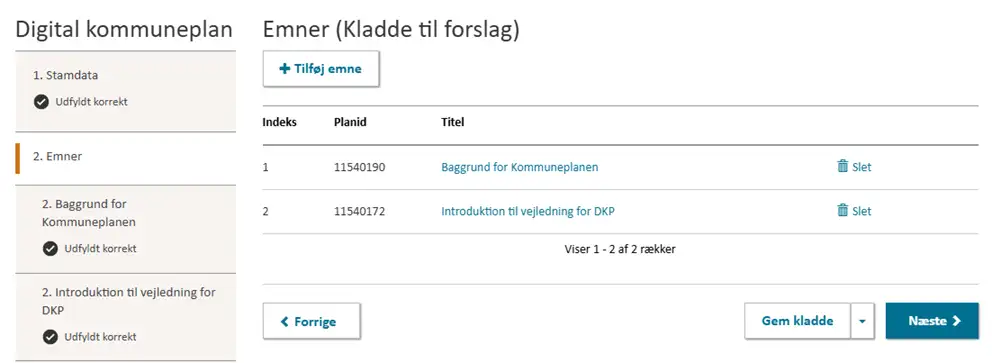The width and height of the screenshot is (992, 363).
Task: Click checkmark icon under 1. Stamdata
Action: coord(41,102)
